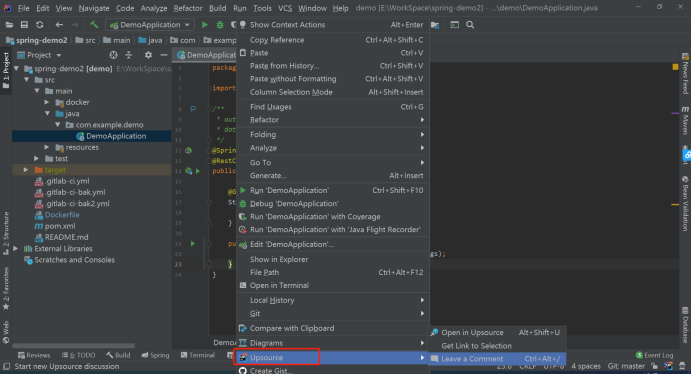Click the Upsource icon in status bar
692x374 pixels.
[x=669, y=366]
